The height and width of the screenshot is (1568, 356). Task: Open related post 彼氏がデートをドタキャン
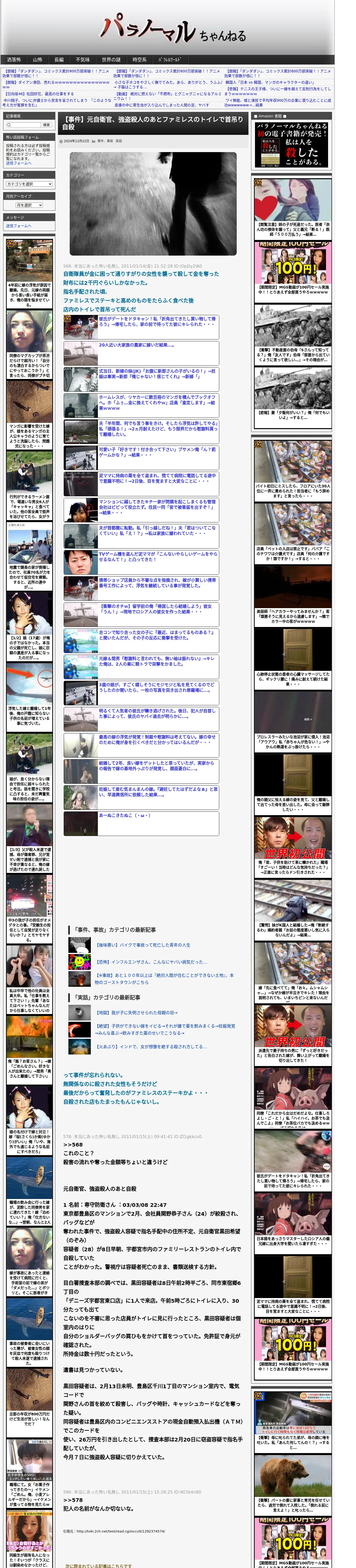click(157, 321)
